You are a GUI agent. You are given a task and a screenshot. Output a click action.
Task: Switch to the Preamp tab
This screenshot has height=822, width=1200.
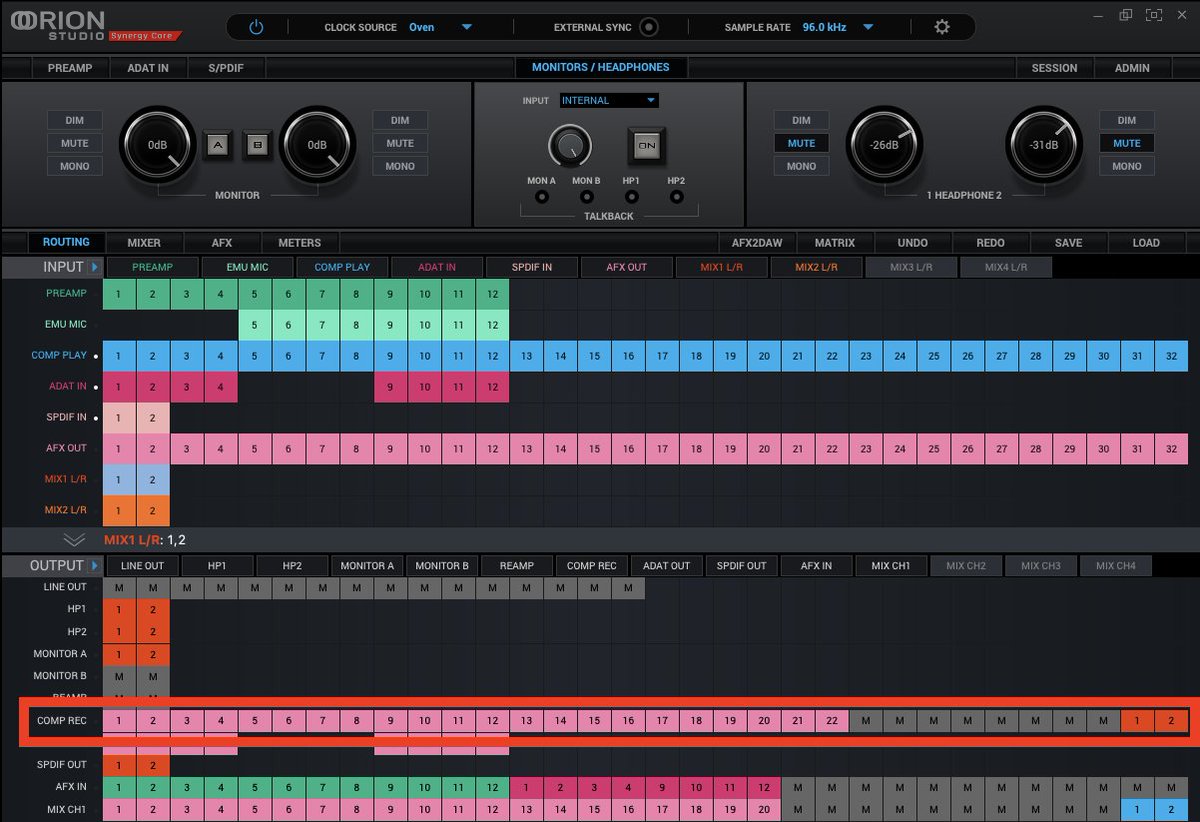(x=69, y=68)
